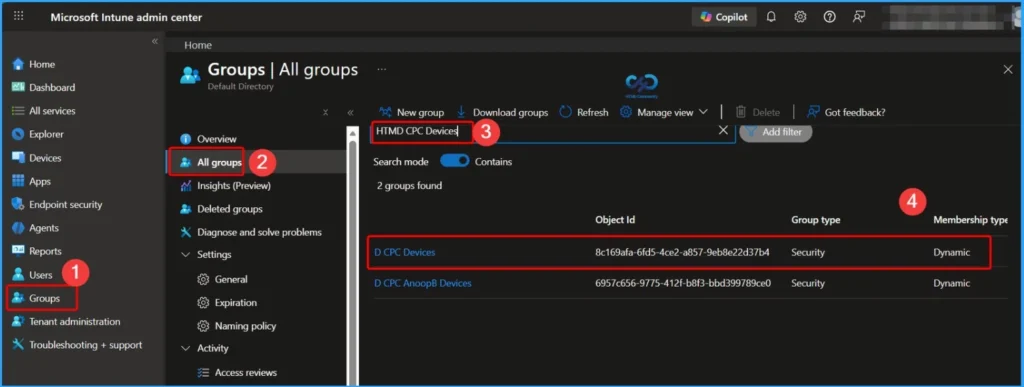Screen dimensions: 1024x387
Task: Open the help question mark icon
Action: point(829,17)
